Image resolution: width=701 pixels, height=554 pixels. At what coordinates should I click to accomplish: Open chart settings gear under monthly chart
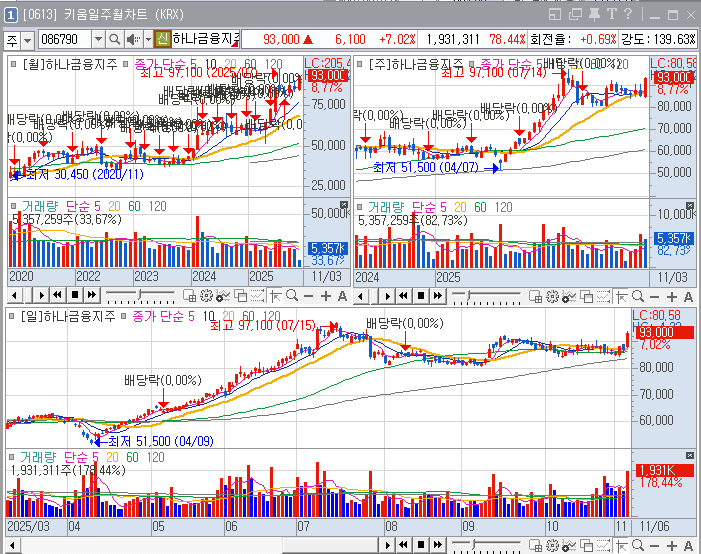[206, 296]
